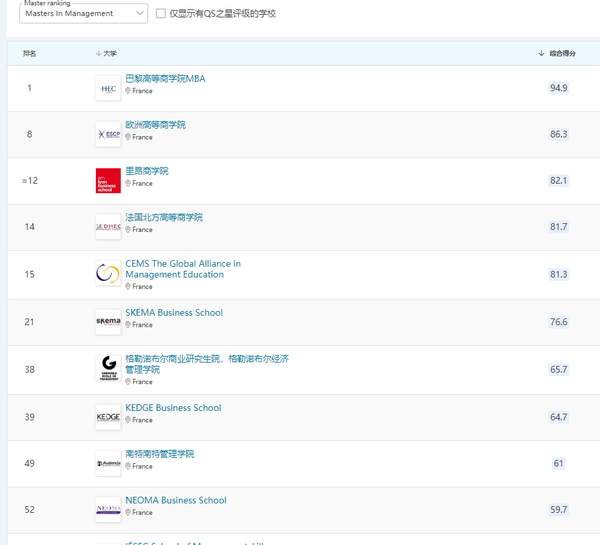Click the 排名 column header
The width and height of the screenshot is (600, 545).
tap(29, 54)
